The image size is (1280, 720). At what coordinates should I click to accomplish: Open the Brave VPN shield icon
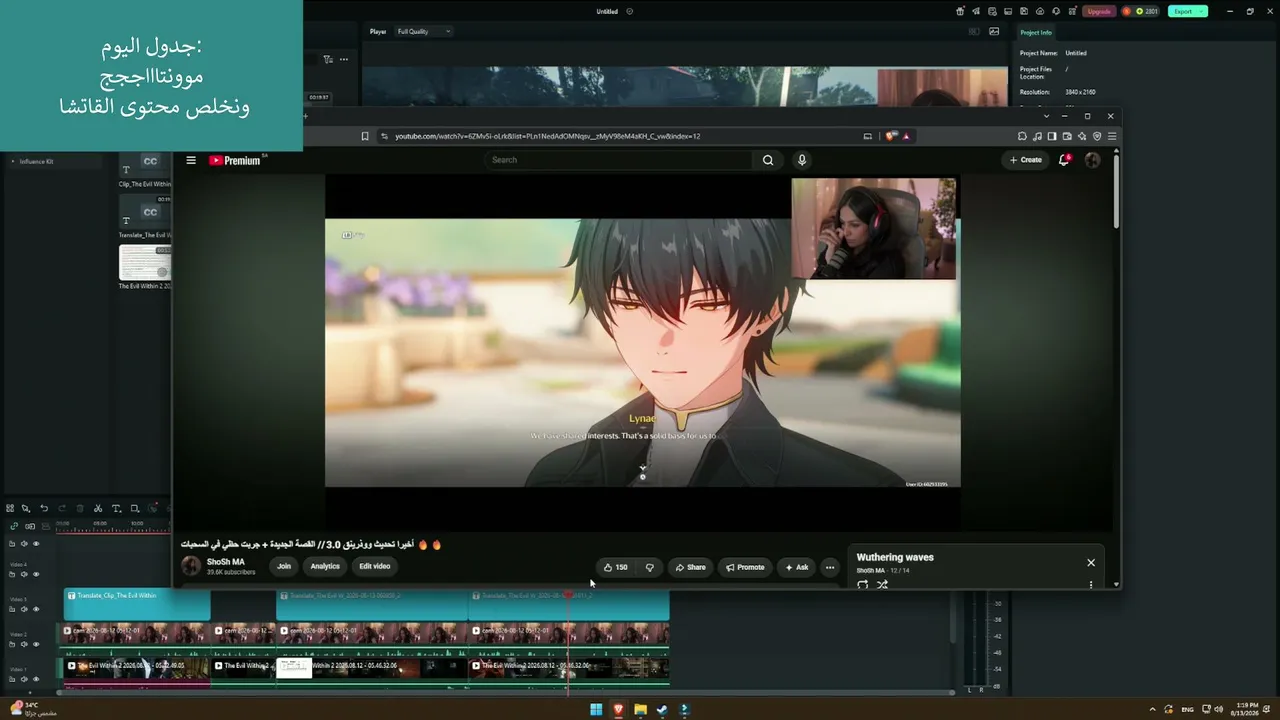1097,136
